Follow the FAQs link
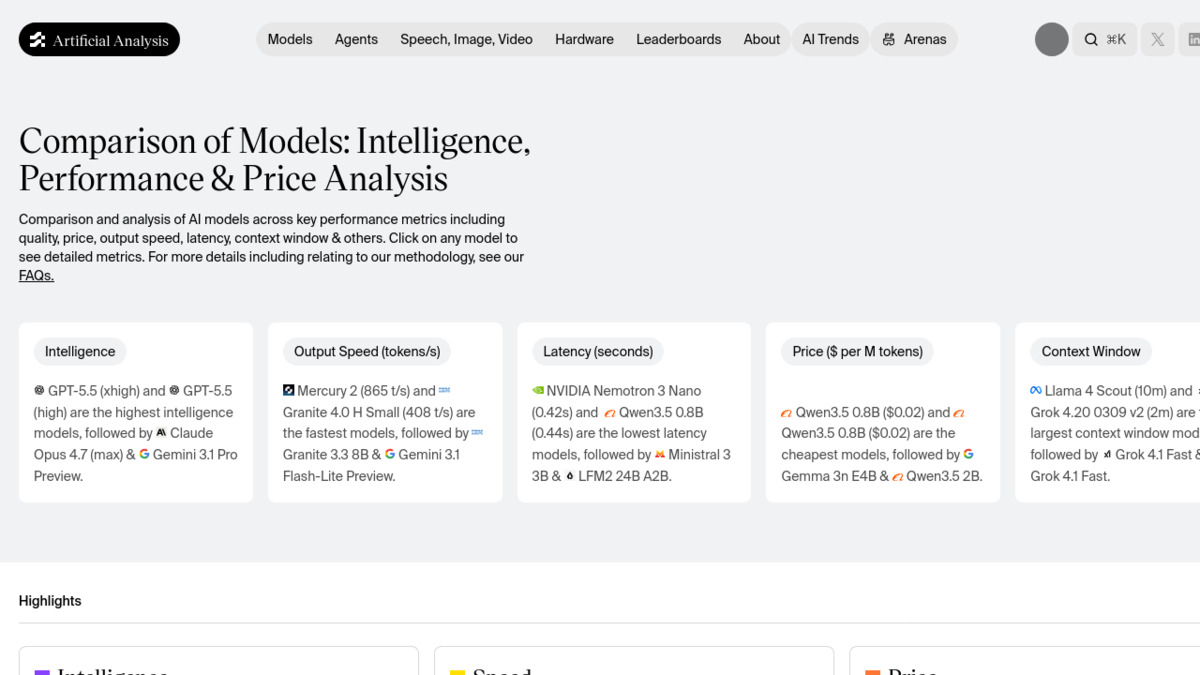The height and width of the screenshot is (675, 1200). (36, 276)
